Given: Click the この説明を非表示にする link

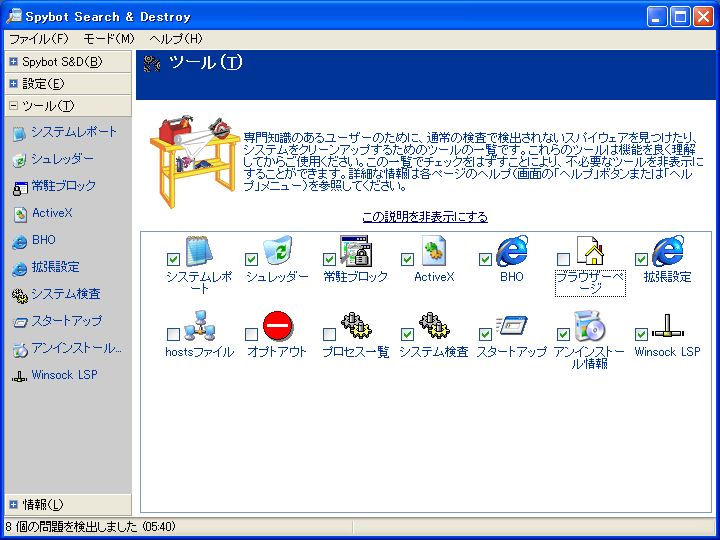Looking at the screenshot, I should click(x=425, y=217).
